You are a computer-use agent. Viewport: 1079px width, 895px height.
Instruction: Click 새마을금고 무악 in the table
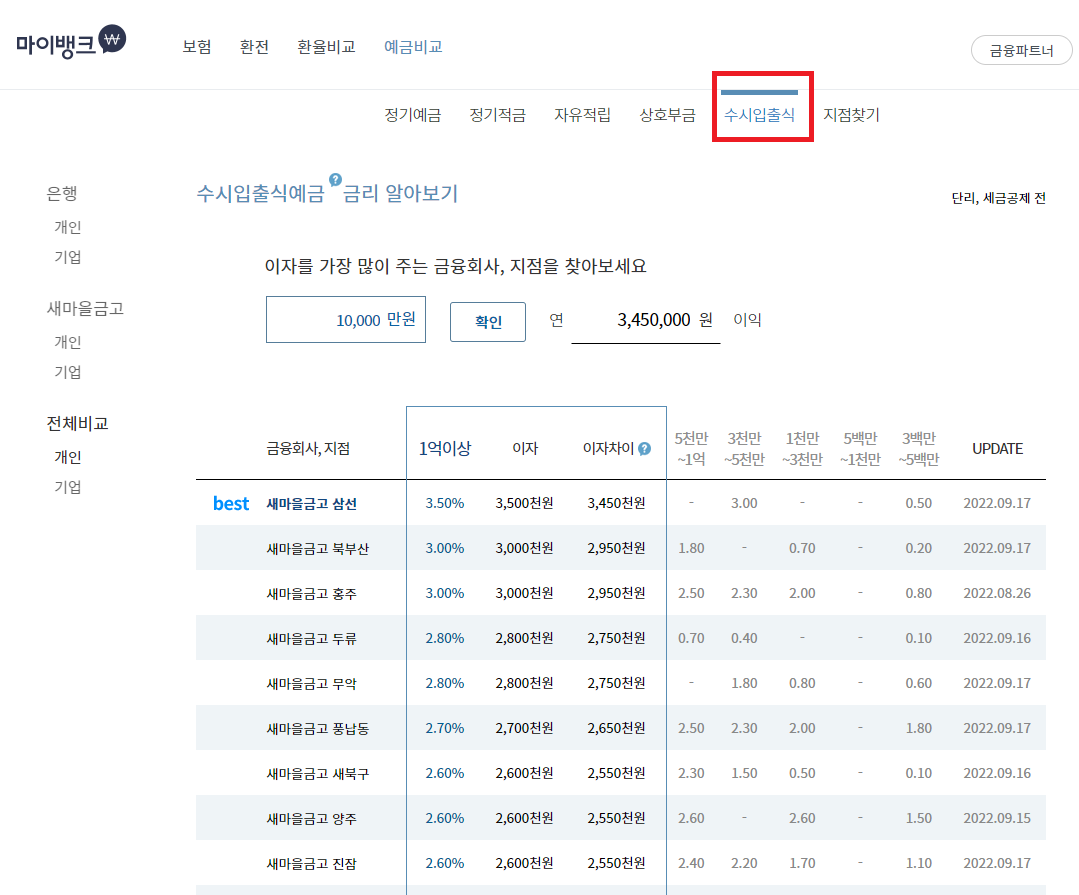pos(312,684)
